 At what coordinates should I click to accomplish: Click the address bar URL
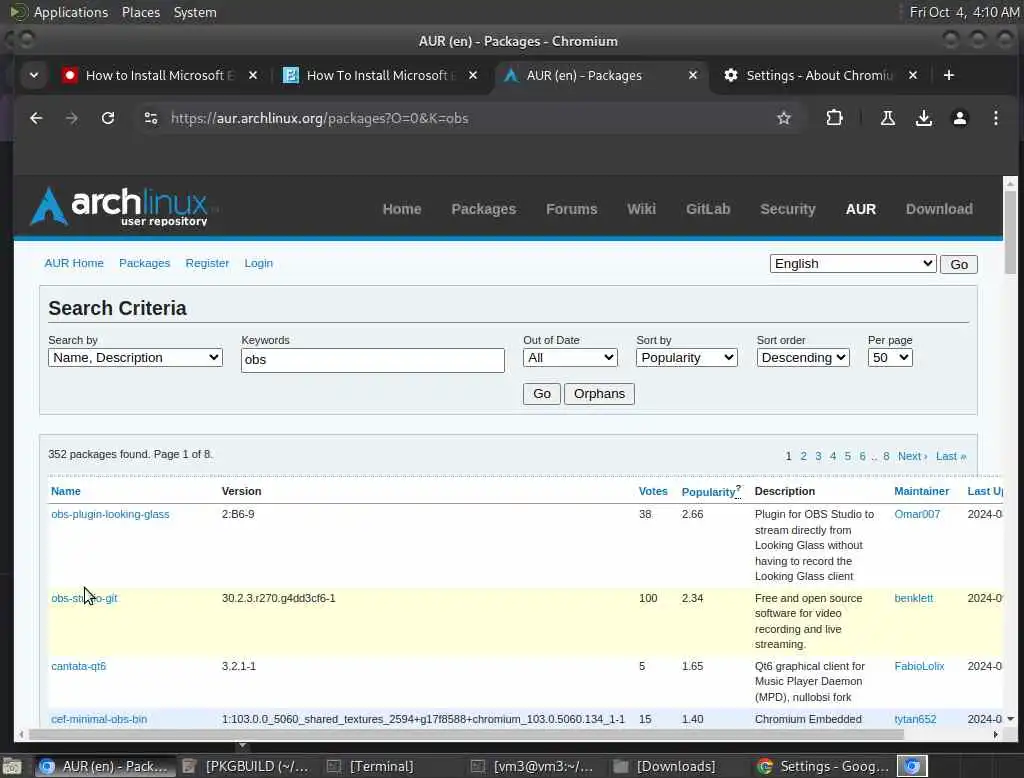click(x=319, y=118)
